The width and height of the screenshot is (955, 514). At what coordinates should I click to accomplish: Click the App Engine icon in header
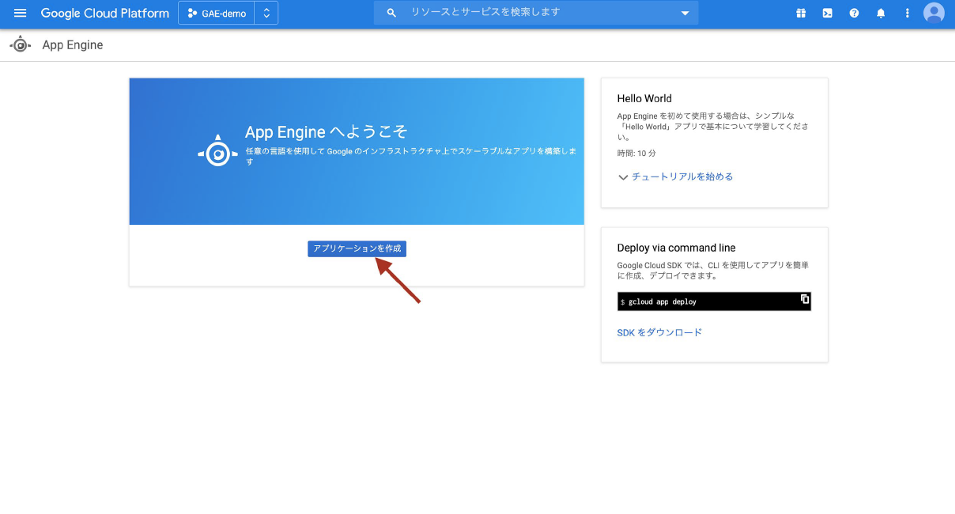[x=20, y=44]
